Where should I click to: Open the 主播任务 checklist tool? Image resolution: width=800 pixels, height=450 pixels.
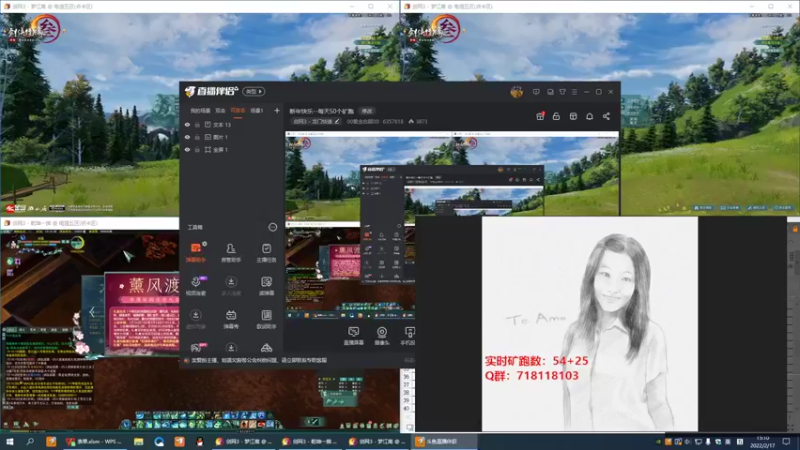click(266, 253)
